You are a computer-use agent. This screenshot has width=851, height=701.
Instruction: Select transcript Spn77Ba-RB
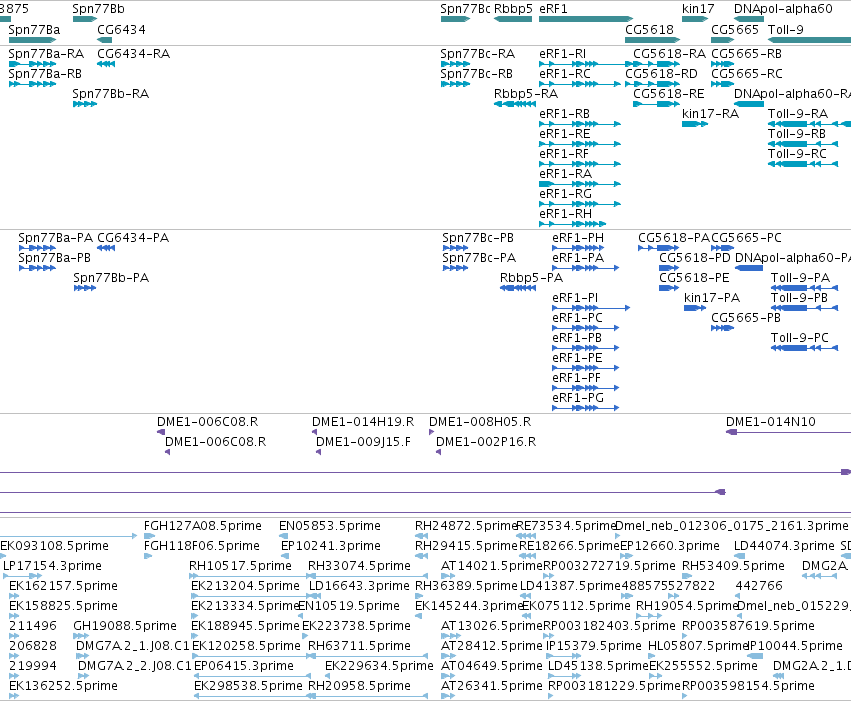[45, 74]
